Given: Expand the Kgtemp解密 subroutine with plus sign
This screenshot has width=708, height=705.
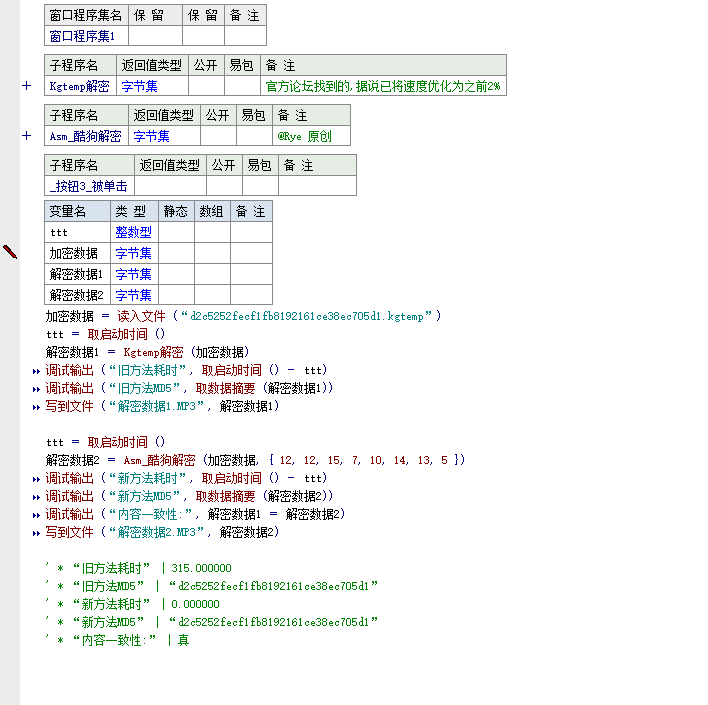Looking at the screenshot, I should (x=27, y=86).
